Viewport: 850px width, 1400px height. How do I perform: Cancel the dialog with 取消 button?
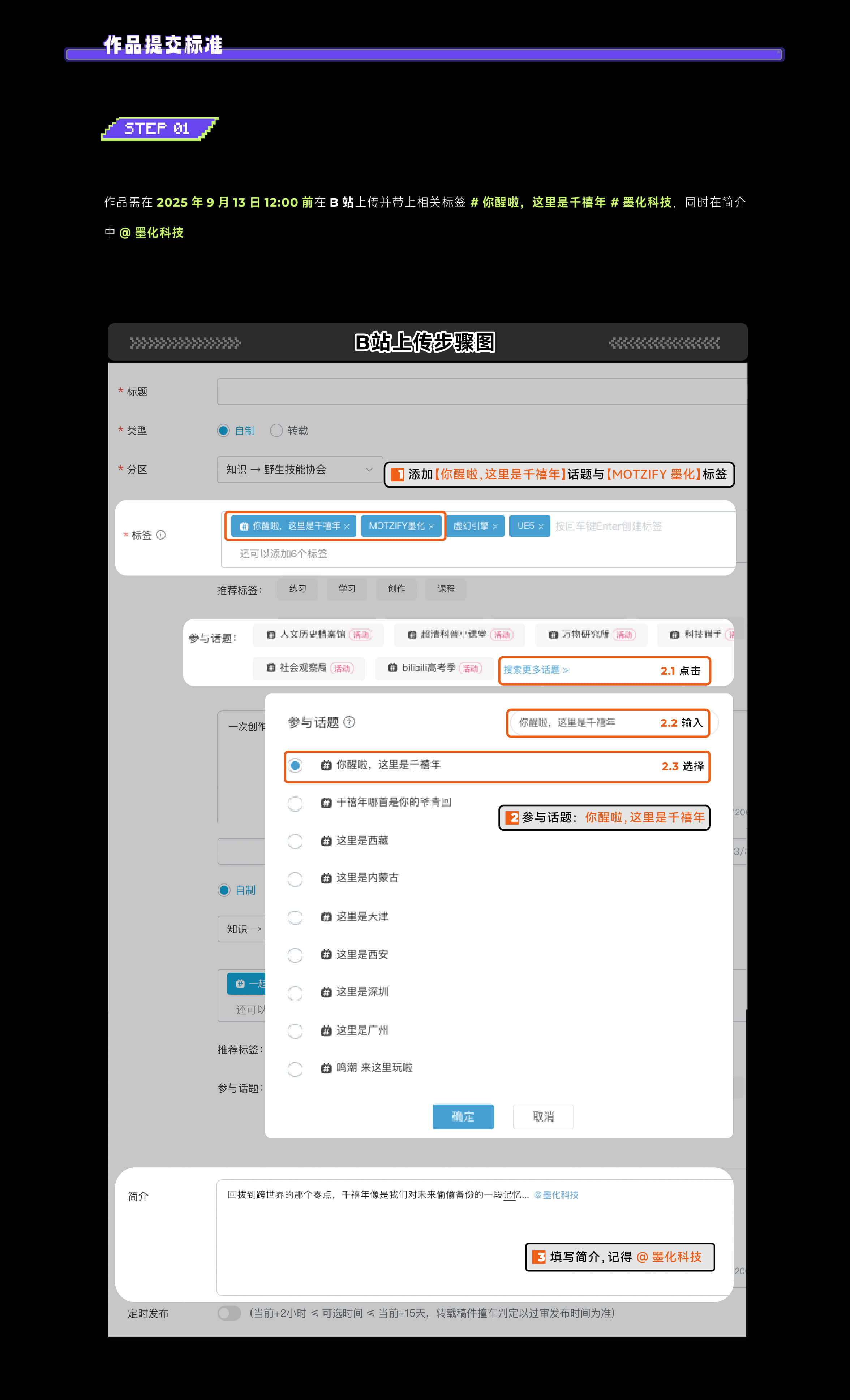[x=543, y=1116]
